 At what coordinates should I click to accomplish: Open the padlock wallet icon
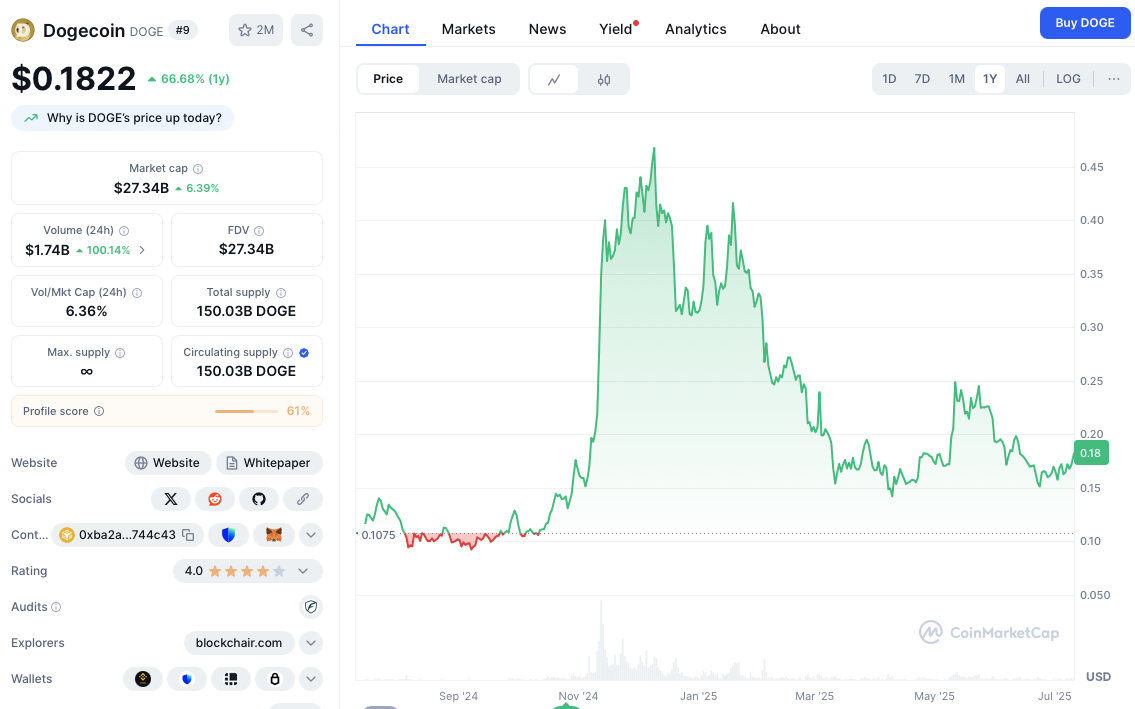click(x=274, y=679)
